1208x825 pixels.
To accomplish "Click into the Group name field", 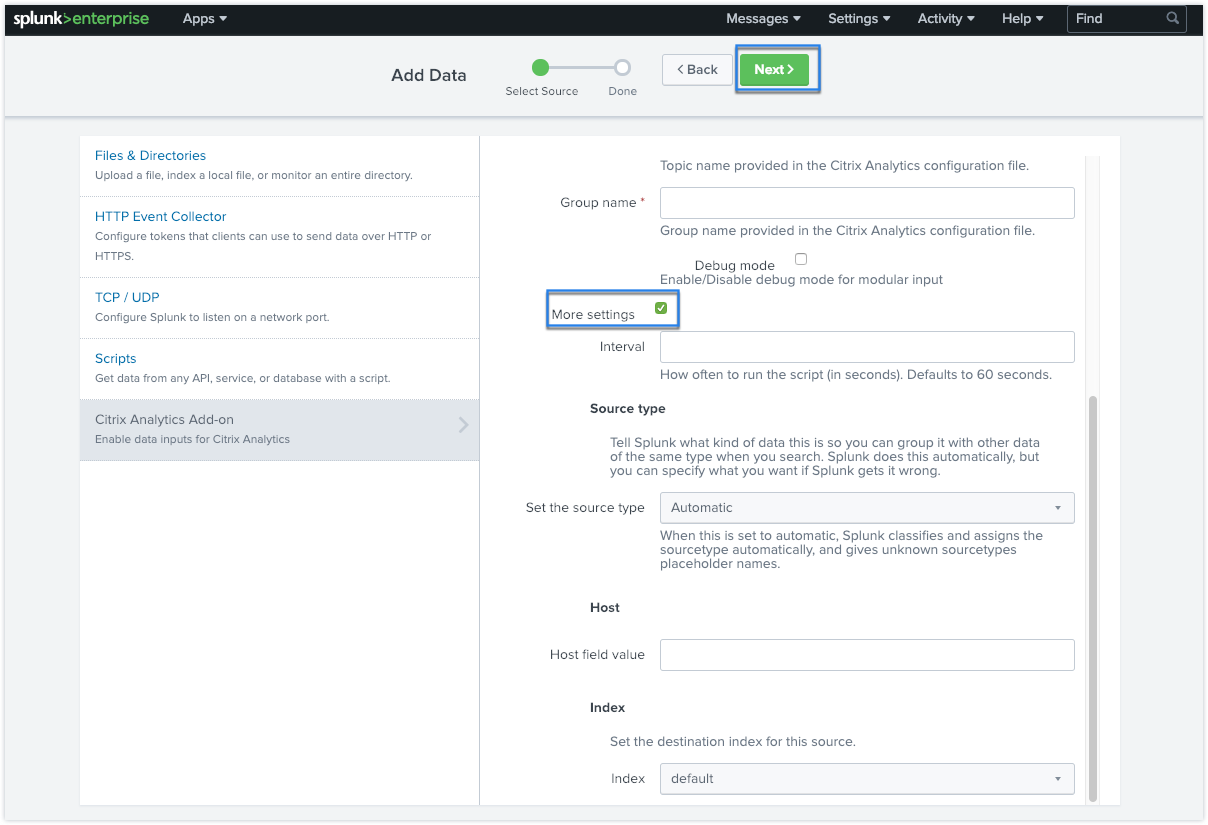I will click(866, 203).
